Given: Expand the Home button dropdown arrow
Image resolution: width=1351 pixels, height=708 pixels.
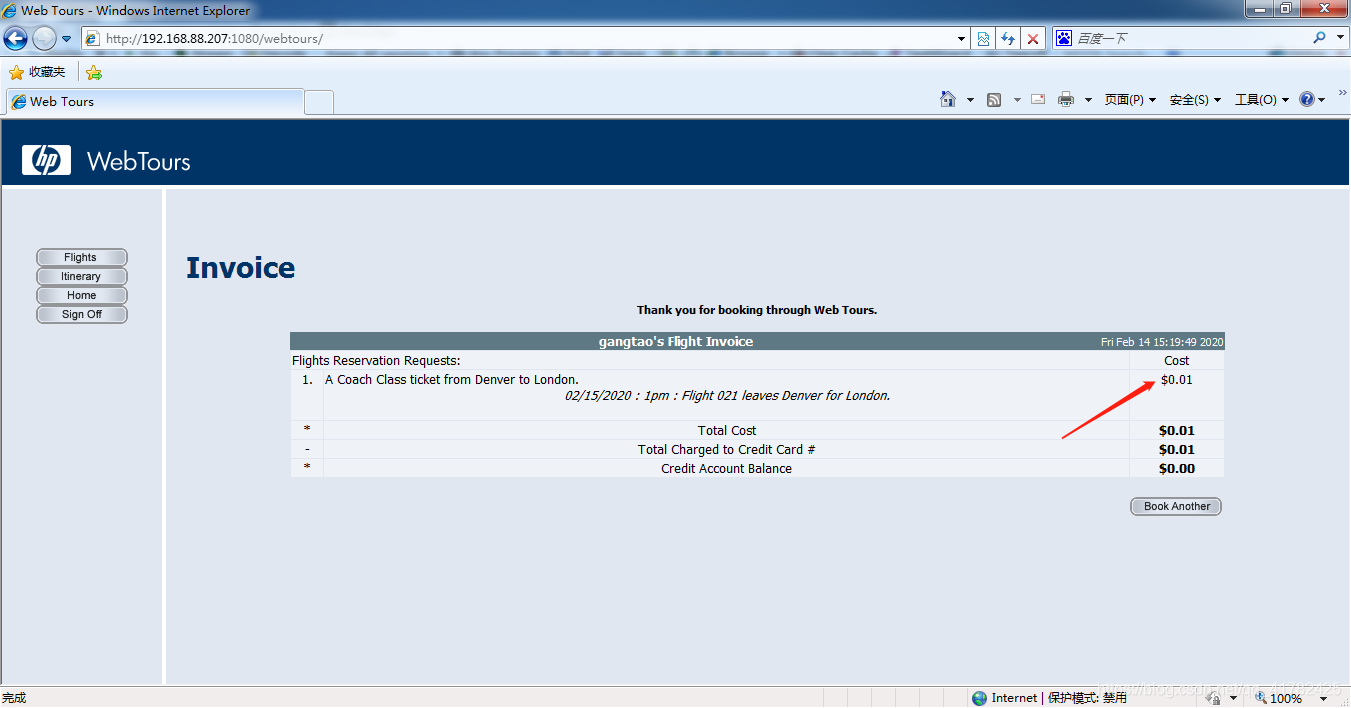Looking at the screenshot, I should (970, 100).
